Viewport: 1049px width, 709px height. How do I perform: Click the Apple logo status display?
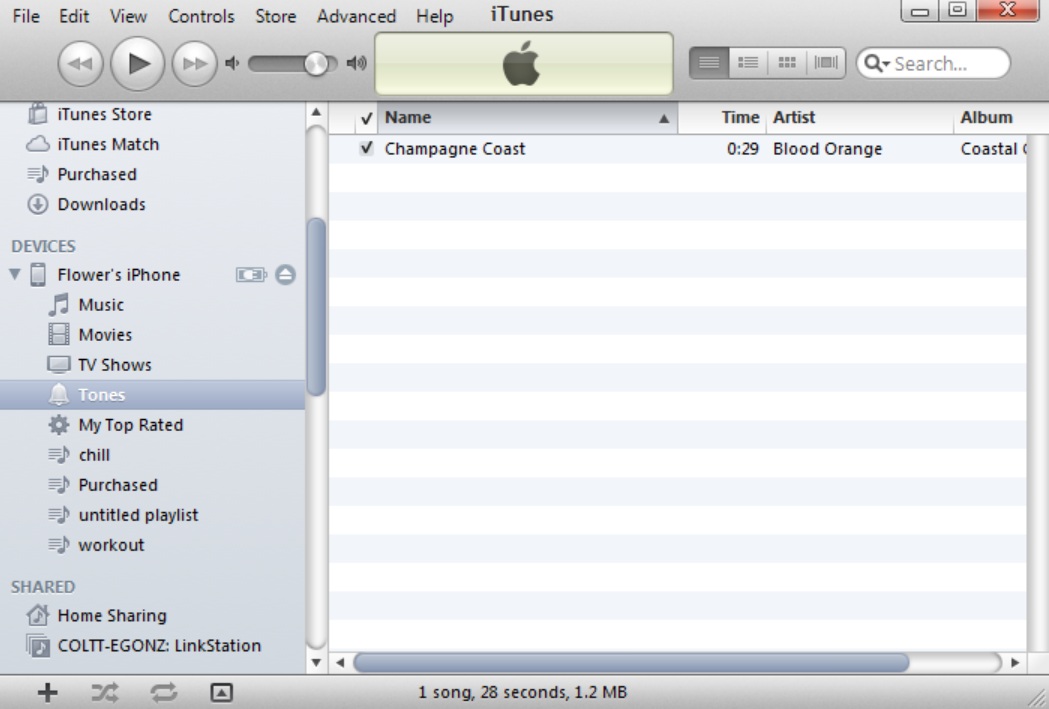[x=521, y=64]
